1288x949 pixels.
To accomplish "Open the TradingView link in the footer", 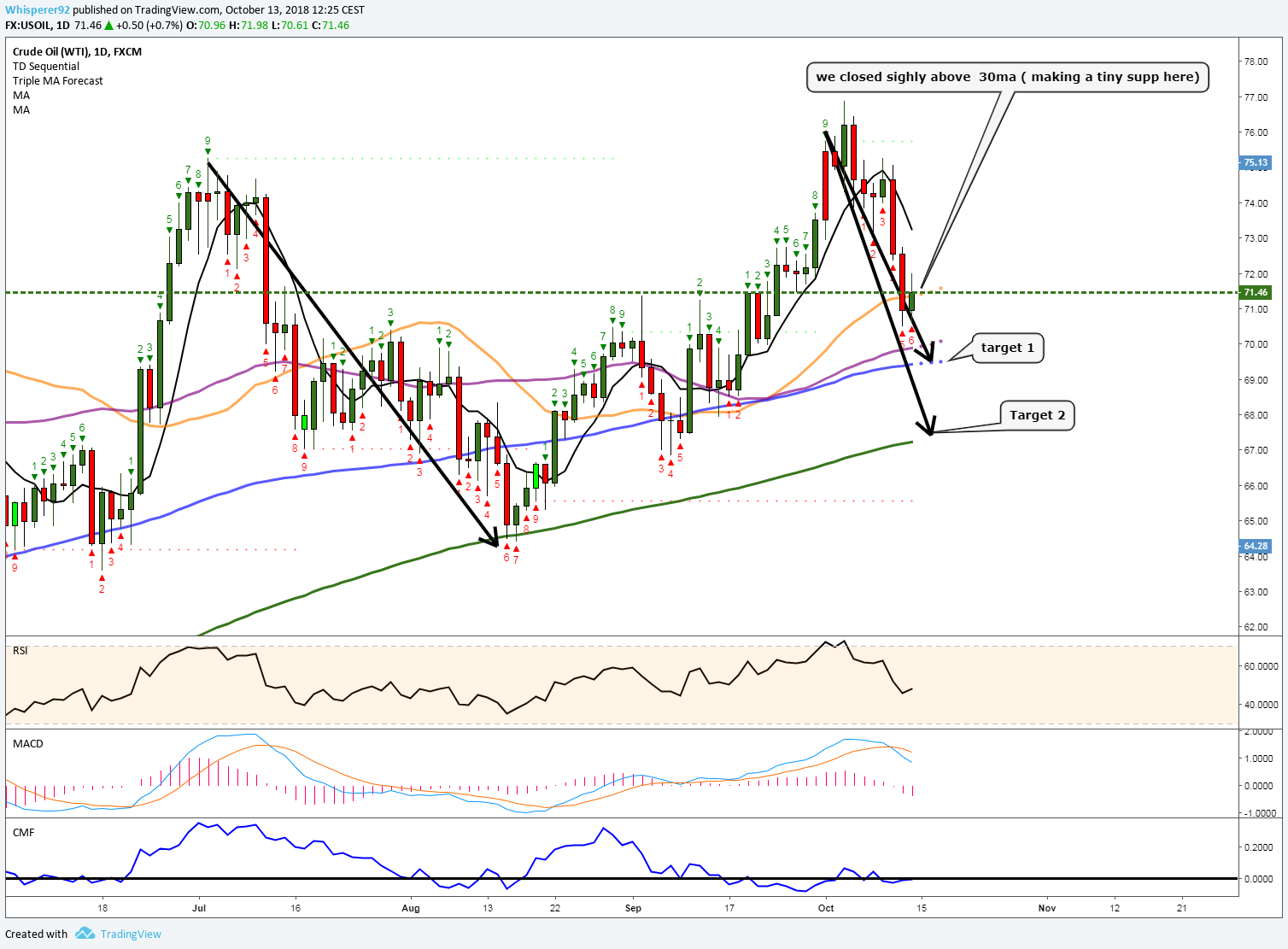I will (x=131, y=934).
